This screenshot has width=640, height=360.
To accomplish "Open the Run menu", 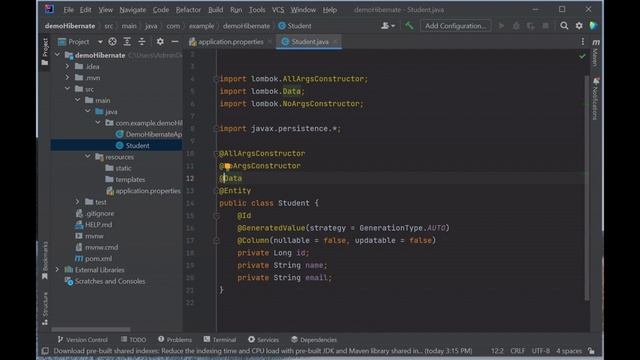I will pos(236,10).
